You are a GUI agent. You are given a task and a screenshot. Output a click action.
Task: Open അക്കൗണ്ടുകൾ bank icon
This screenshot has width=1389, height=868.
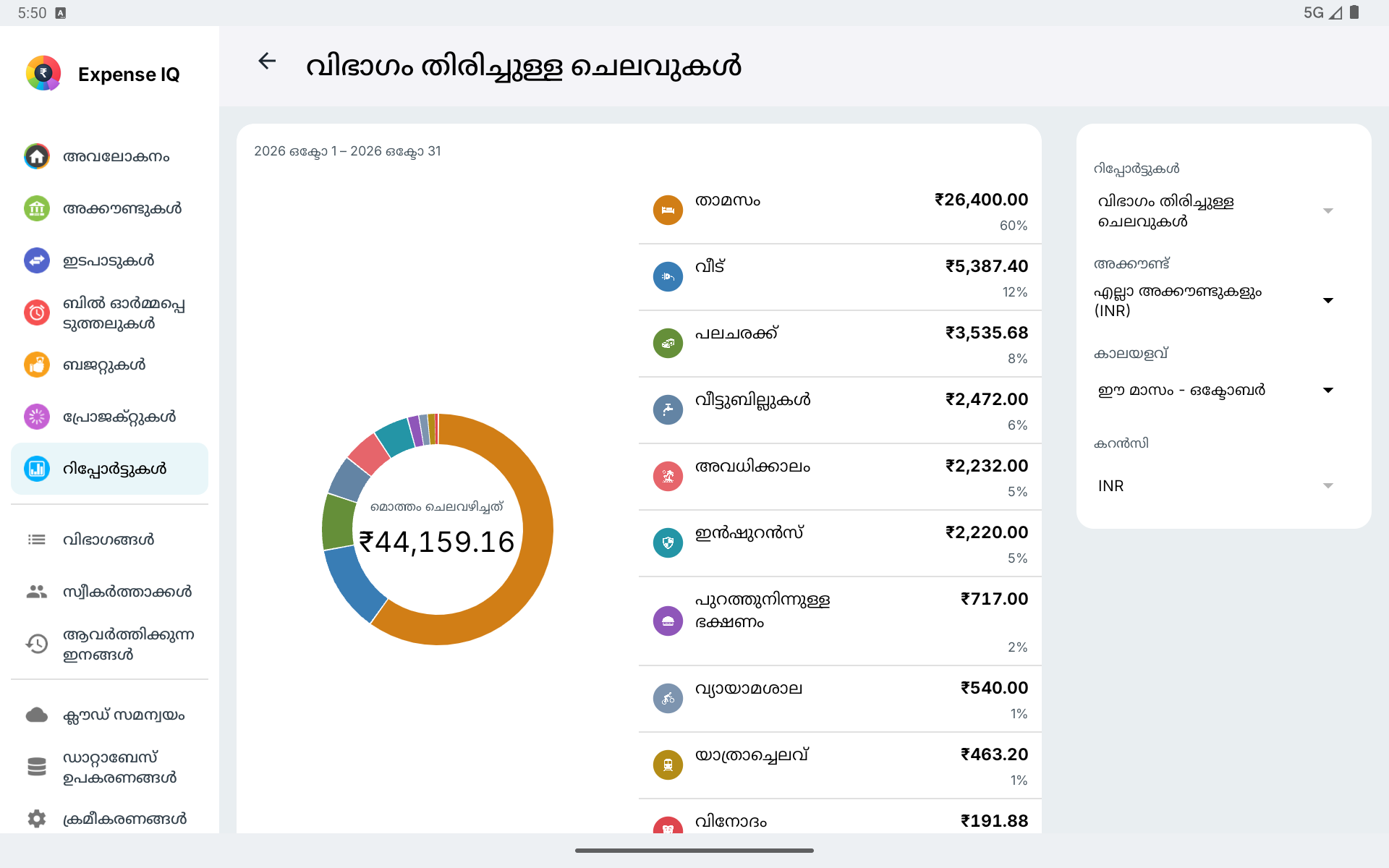click(x=37, y=208)
